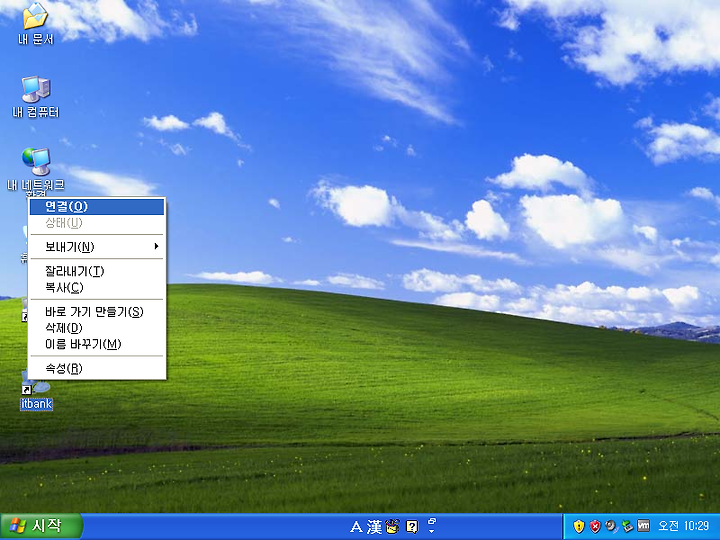Toggle the A Korean/English input mode indicator

pos(356,527)
